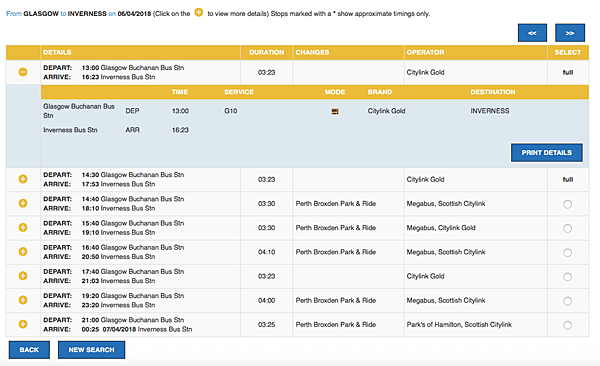Click the DURATION column header
This screenshot has width=600, height=366.
coord(267,52)
